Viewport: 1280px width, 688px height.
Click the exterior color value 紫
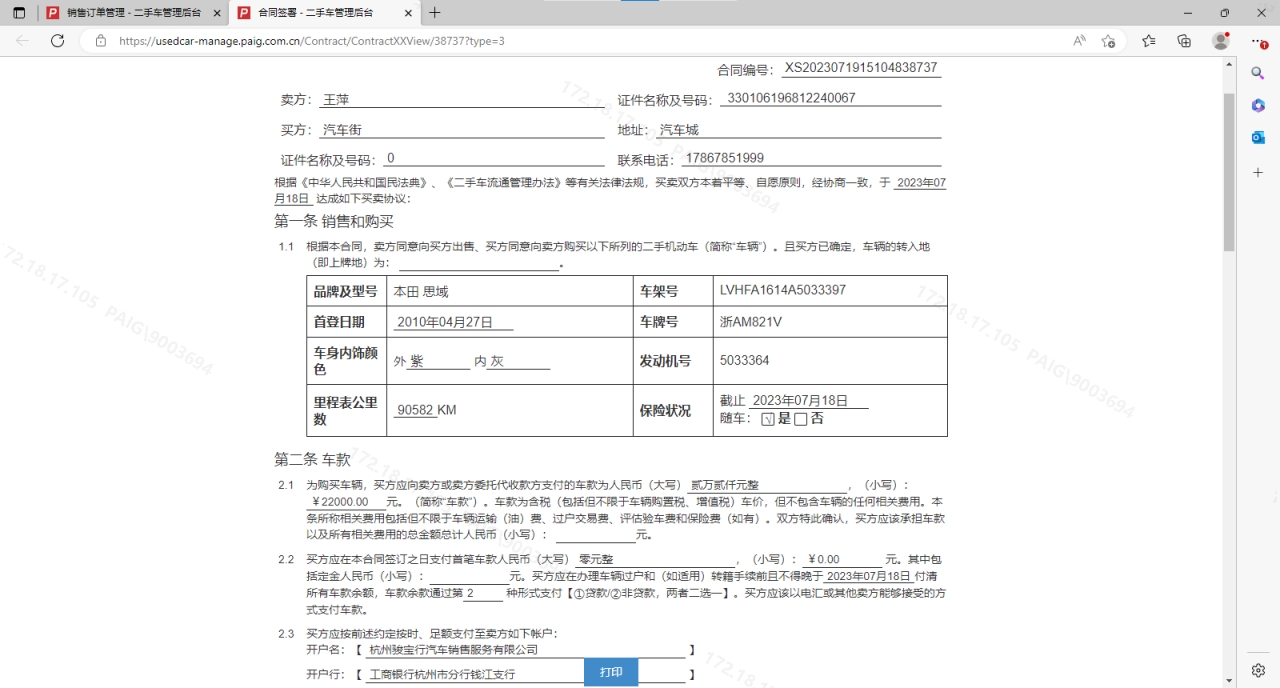pos(417,361)
